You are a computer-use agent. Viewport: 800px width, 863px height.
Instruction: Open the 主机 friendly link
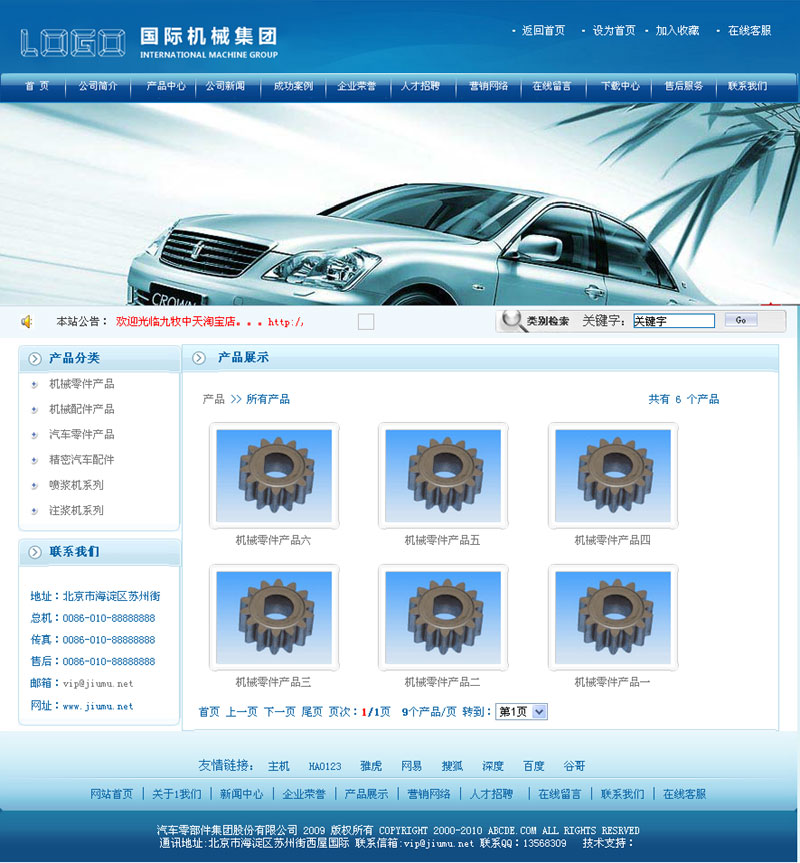click(278, 766)
